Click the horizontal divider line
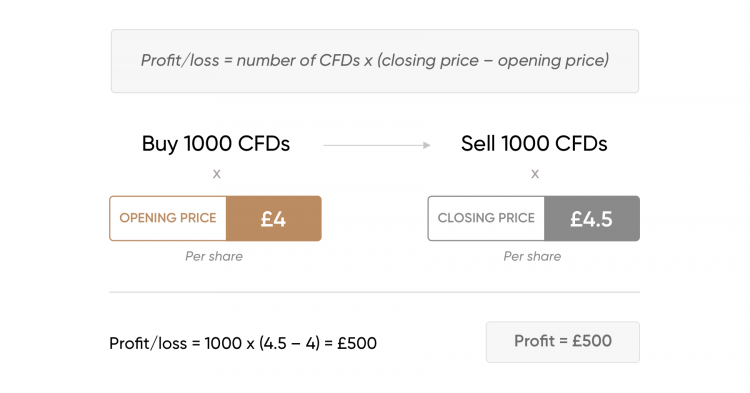The width and height of the screenshot is (750, 393). click(x=374, y=292)
